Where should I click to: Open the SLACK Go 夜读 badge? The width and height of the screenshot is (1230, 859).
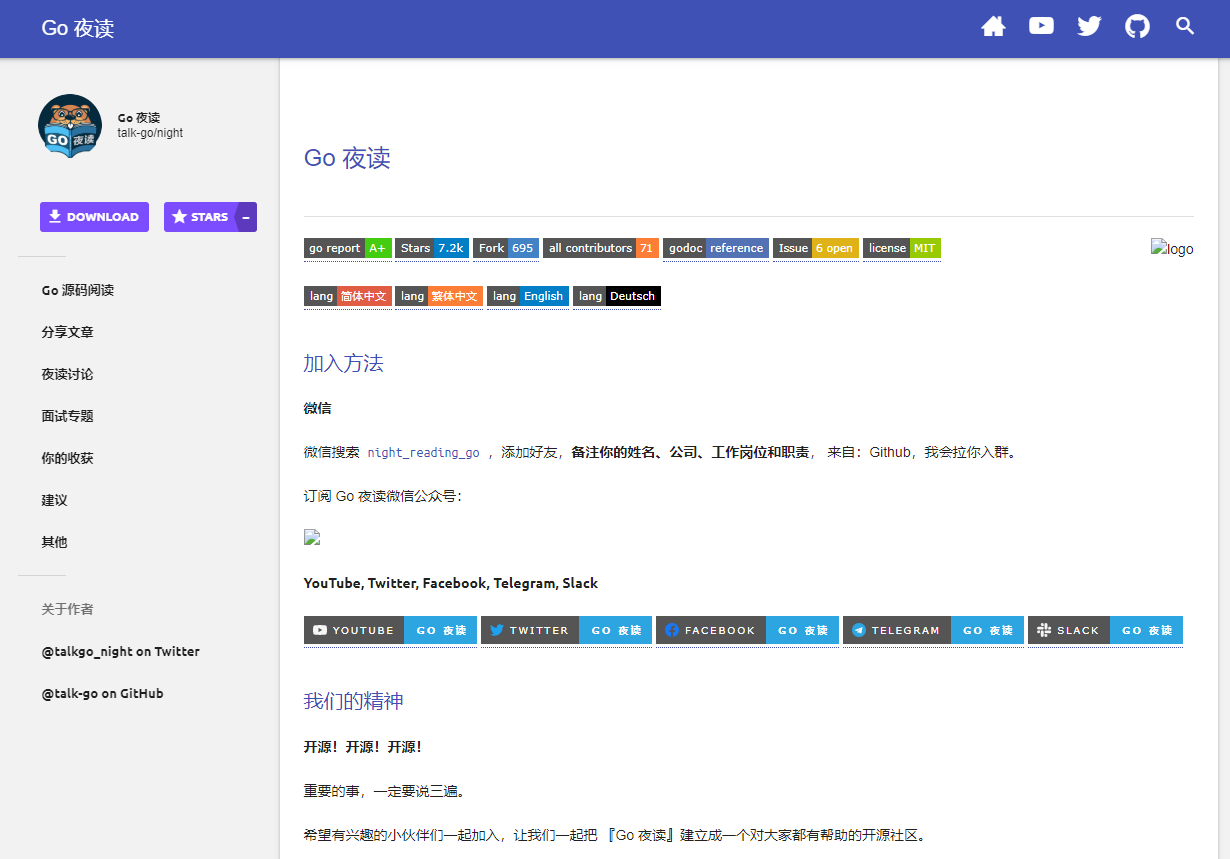[1105, 630]
